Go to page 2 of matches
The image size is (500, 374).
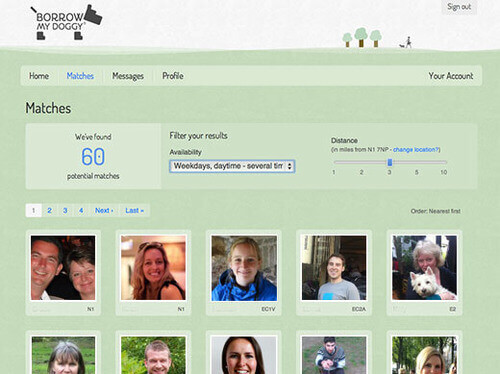pyautogui.click(x=49, y=210)
